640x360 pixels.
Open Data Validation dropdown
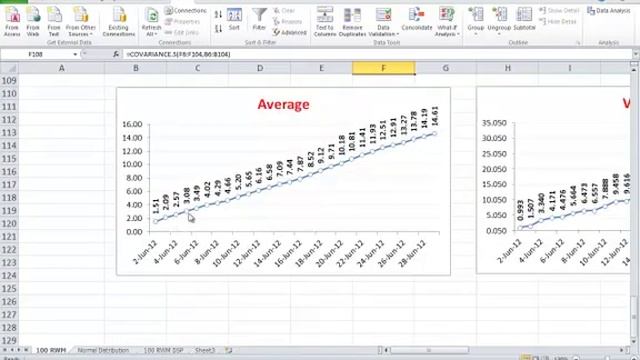[383, 22]
